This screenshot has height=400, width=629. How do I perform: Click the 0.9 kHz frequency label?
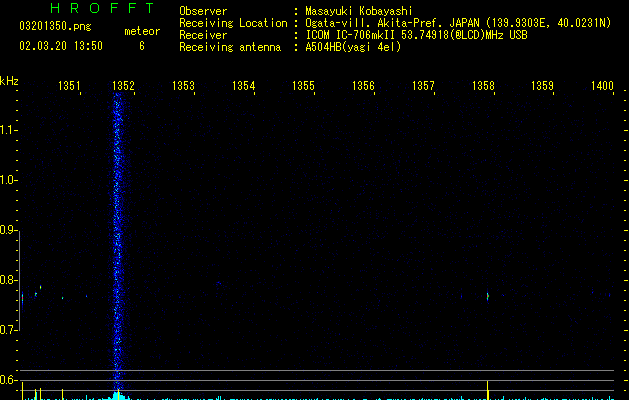[x=8, y=230]
